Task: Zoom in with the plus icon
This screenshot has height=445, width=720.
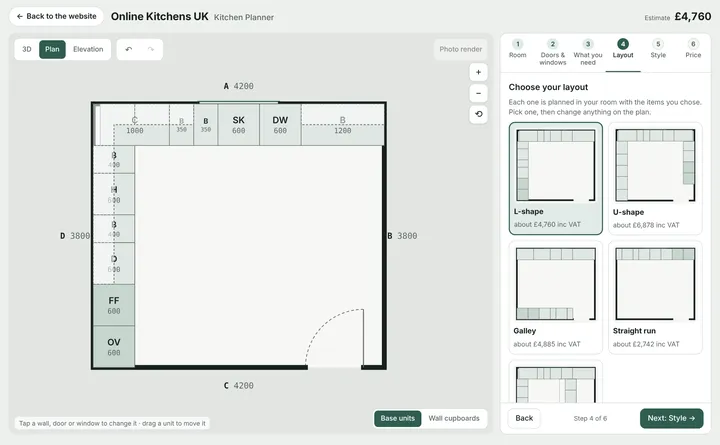Action: 478,72
